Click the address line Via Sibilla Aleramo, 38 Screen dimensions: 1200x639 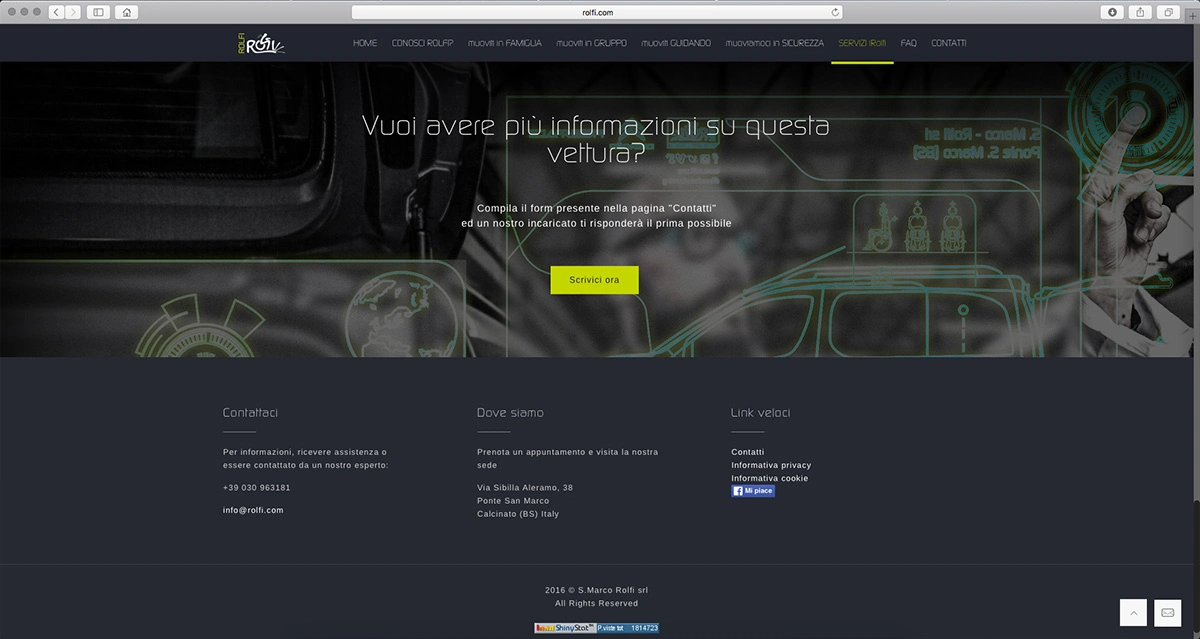525,488
